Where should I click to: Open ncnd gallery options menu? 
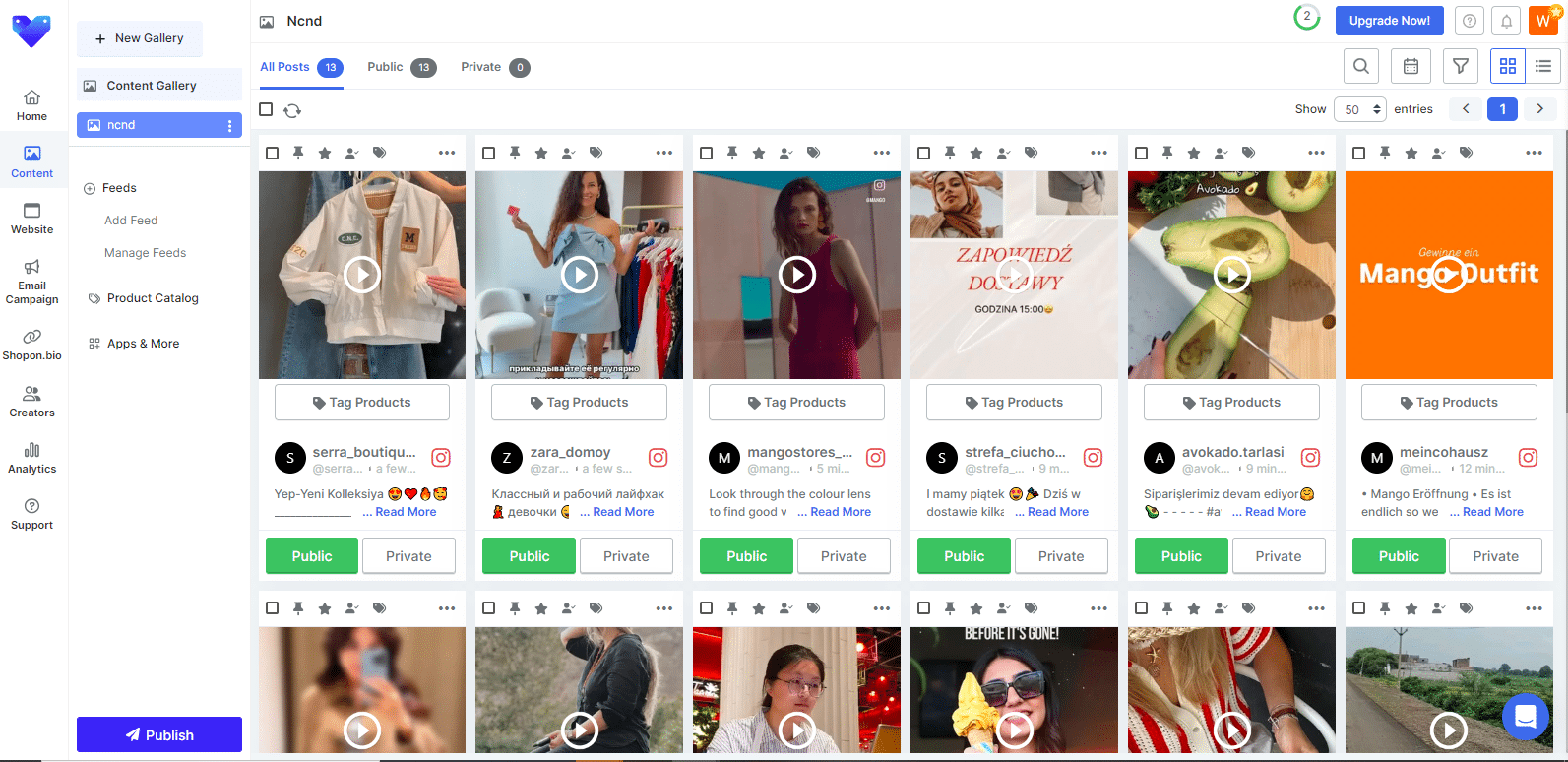tap(229, 125)
